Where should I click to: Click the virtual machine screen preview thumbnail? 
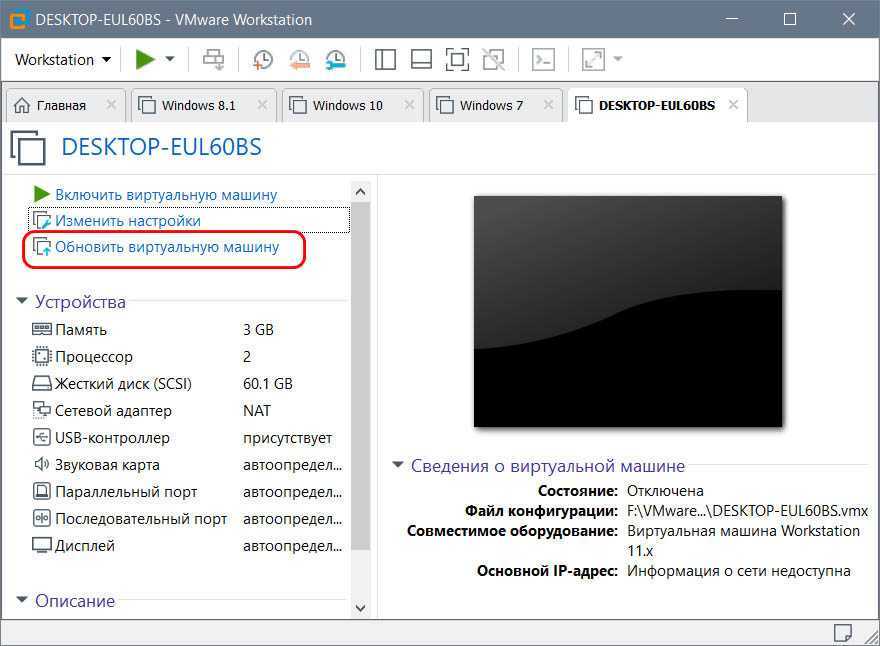tap(627, 311)
